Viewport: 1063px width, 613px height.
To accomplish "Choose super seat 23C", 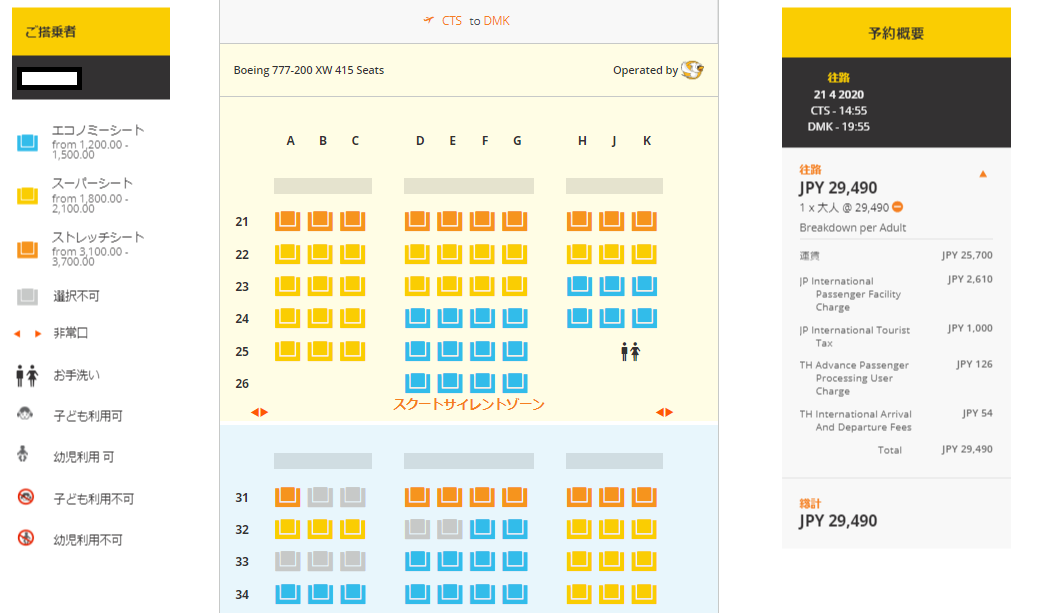I will [x=353, y=285].
